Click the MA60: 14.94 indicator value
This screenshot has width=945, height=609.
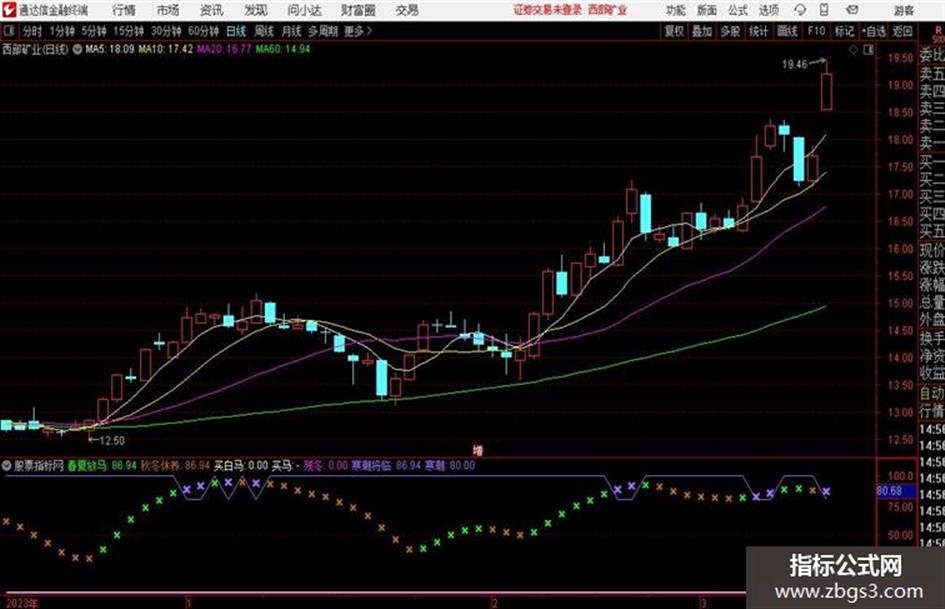283,49
